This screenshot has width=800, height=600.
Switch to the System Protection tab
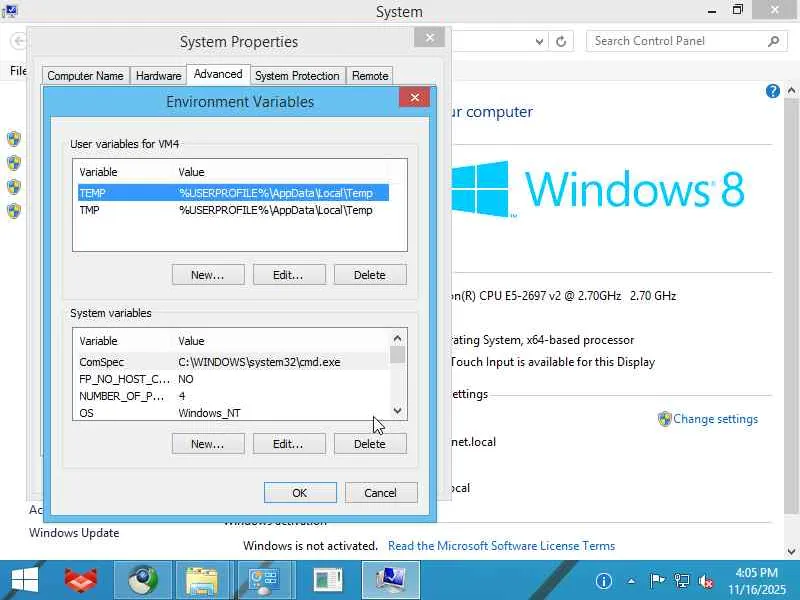[x=297, y=76]
